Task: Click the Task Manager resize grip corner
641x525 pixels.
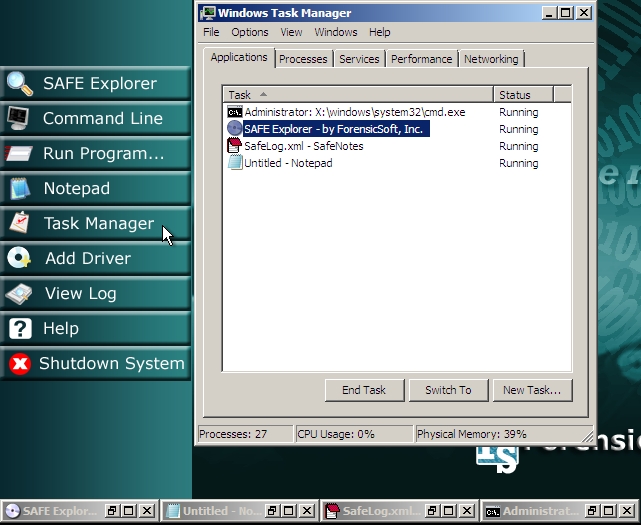Action: tap(588, 437)
